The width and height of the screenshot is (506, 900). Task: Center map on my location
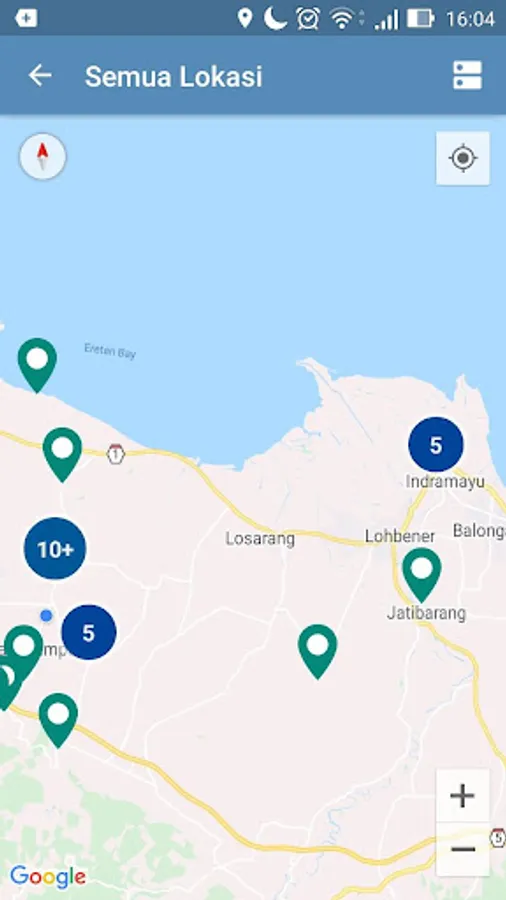click(463, 158)
